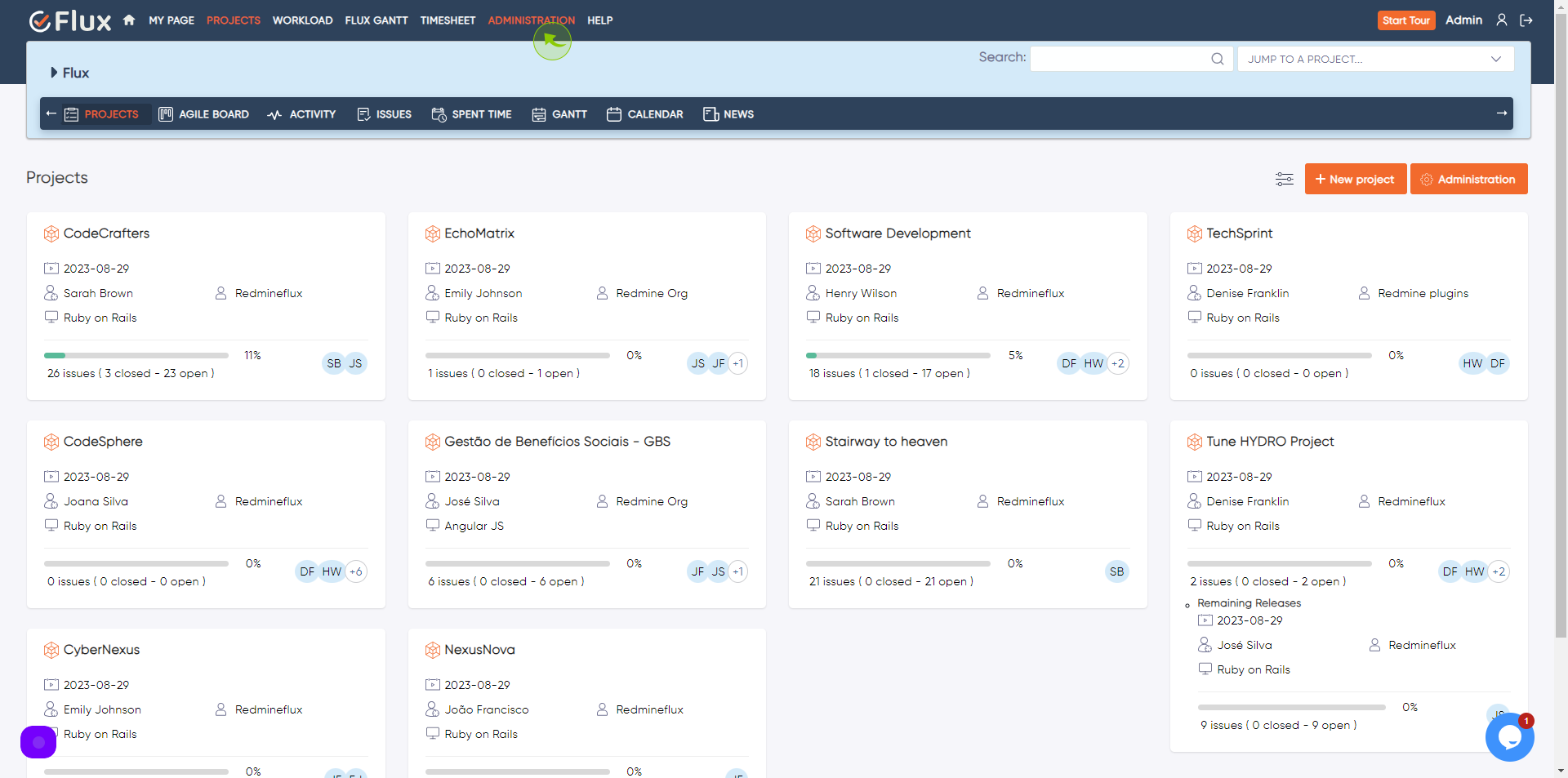Click the sign out icon
Viewport: 1568px width, 778px height.
(1526, 20)
